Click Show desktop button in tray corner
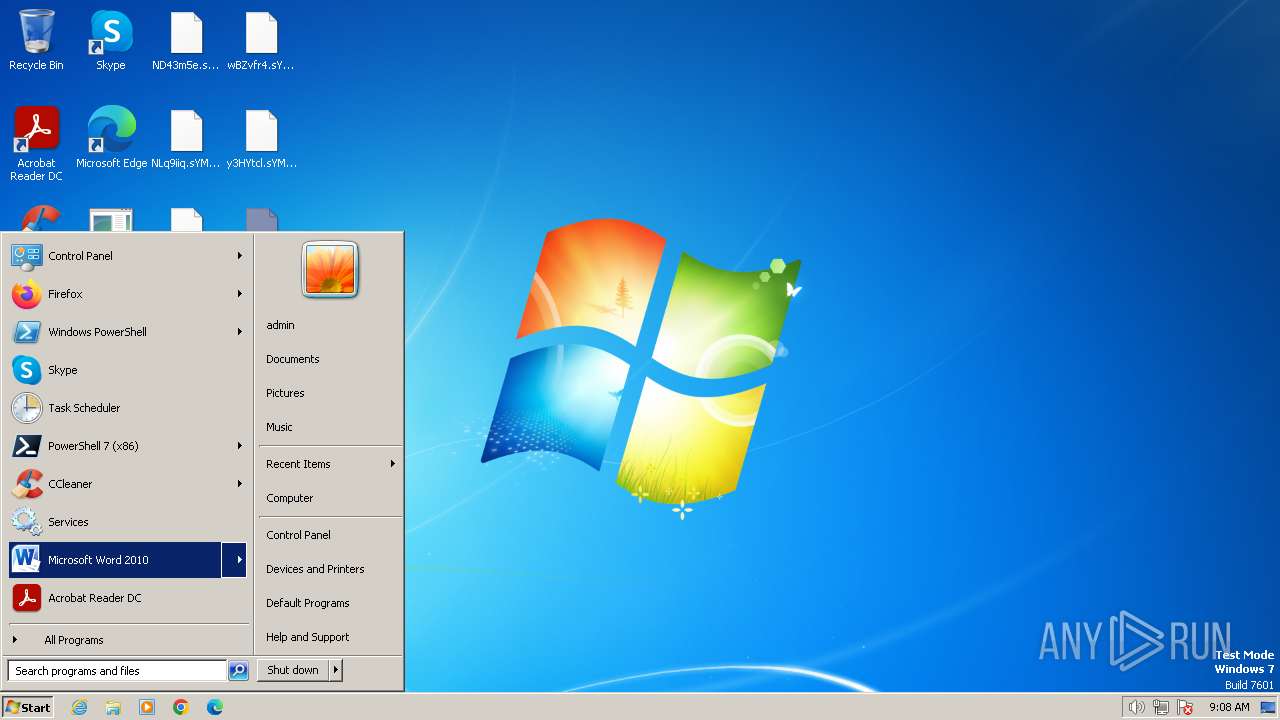The image size is (1280, 720). (1268, 707)
